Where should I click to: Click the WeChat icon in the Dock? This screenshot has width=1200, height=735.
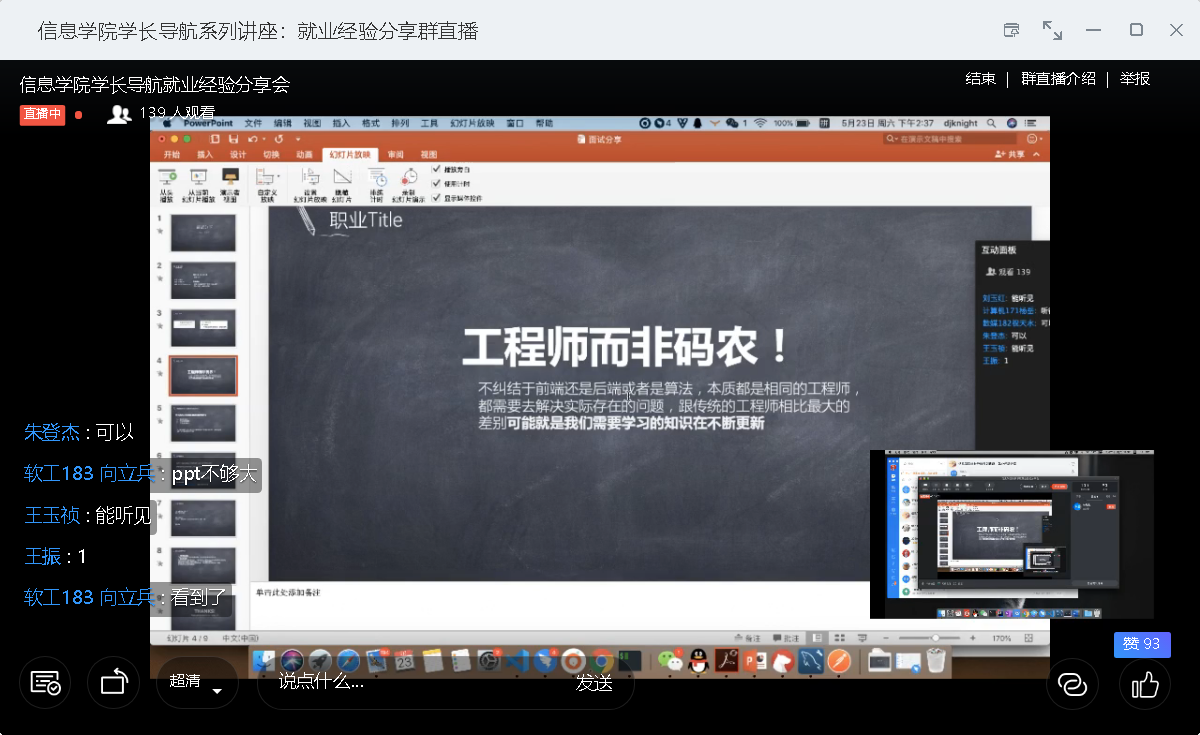pyautogui.click(x=669, y=660)
